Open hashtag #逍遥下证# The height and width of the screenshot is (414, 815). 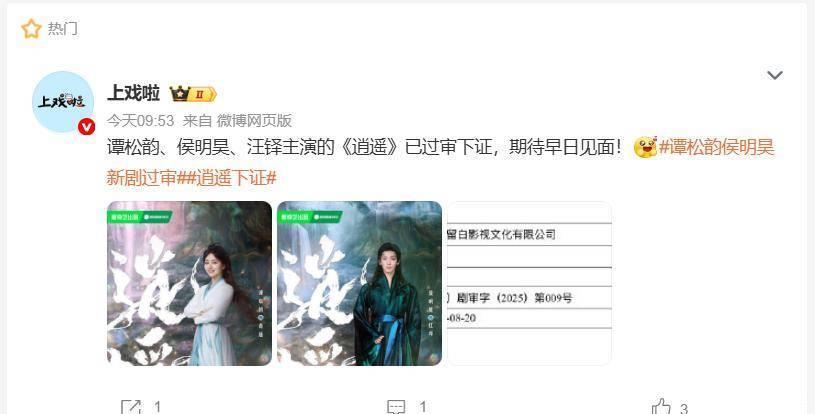(x=236, y=178)
